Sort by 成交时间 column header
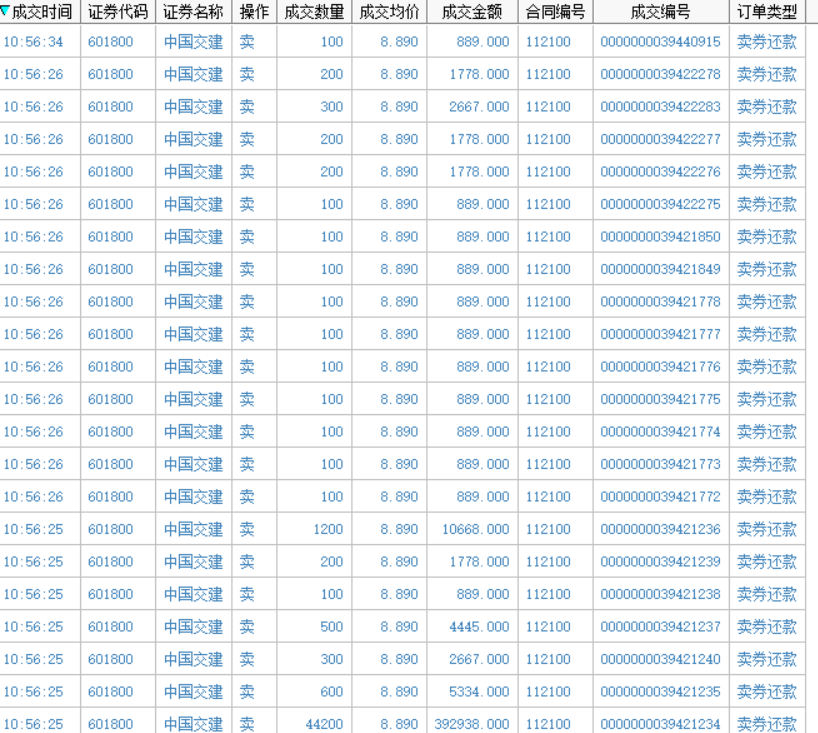This screenshot has height=733, width=818. [41, 11]
